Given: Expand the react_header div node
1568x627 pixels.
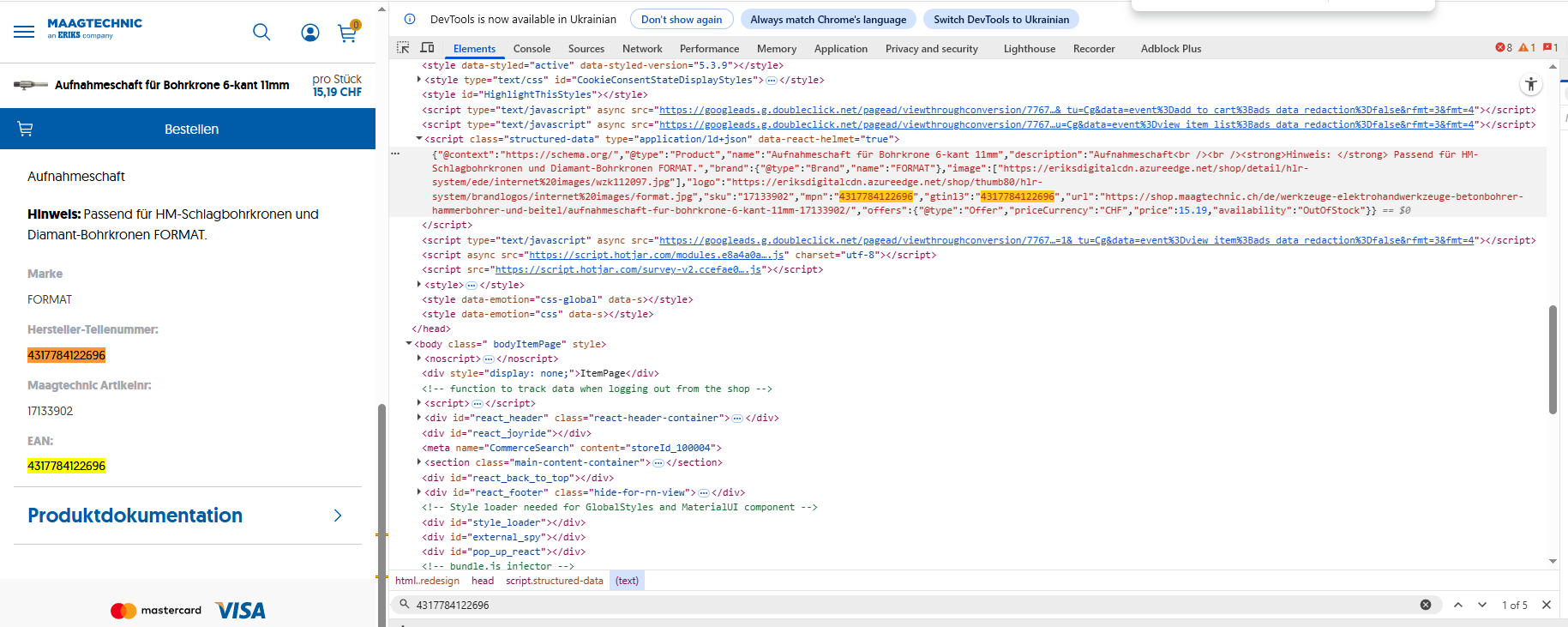Looking at the screenshot, I should [x=419, y=418].
